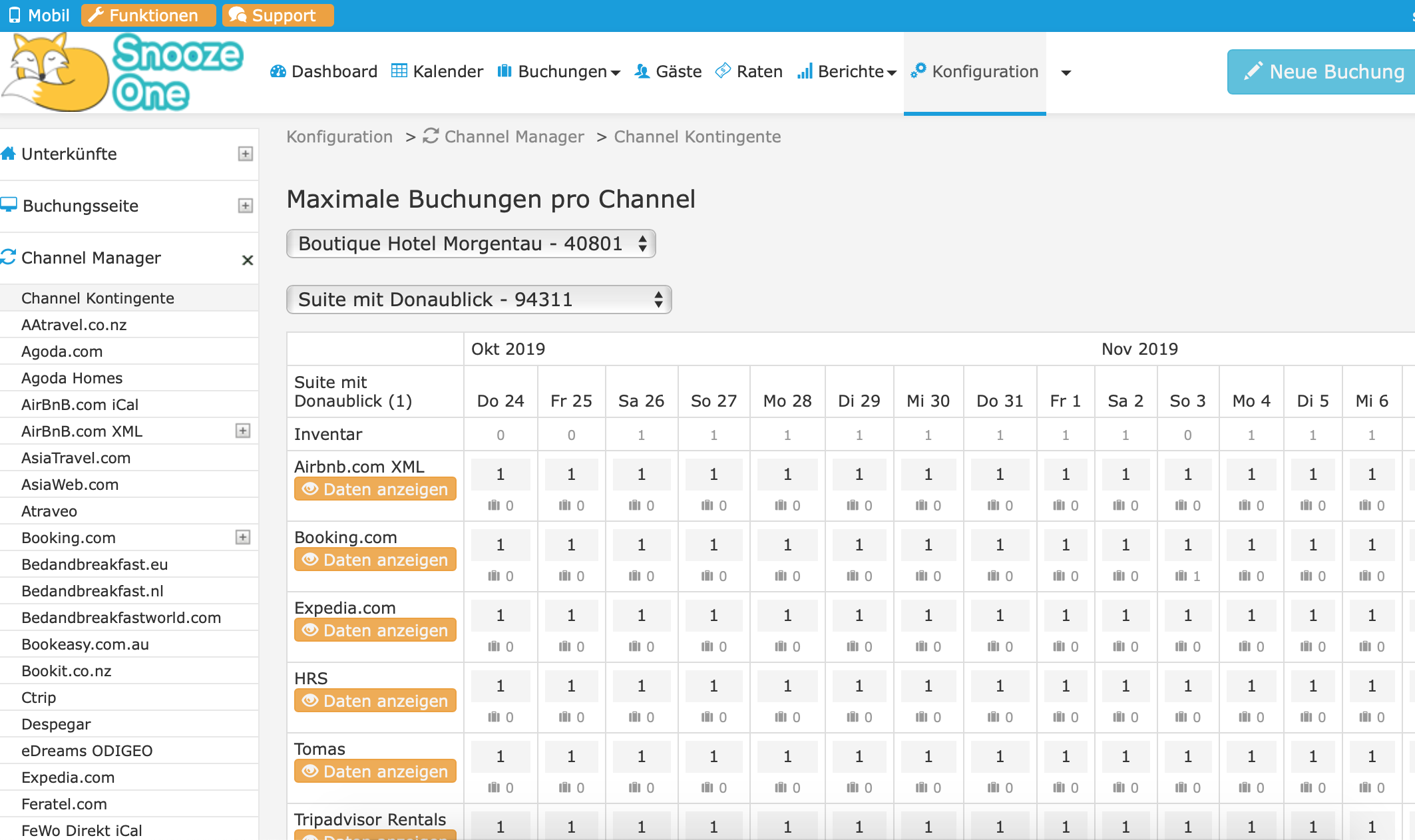This screenshot has width=1415, height=840.
Task: Click the Channel Manager sync icon in sidebar
Action: (x=8, y=257)
